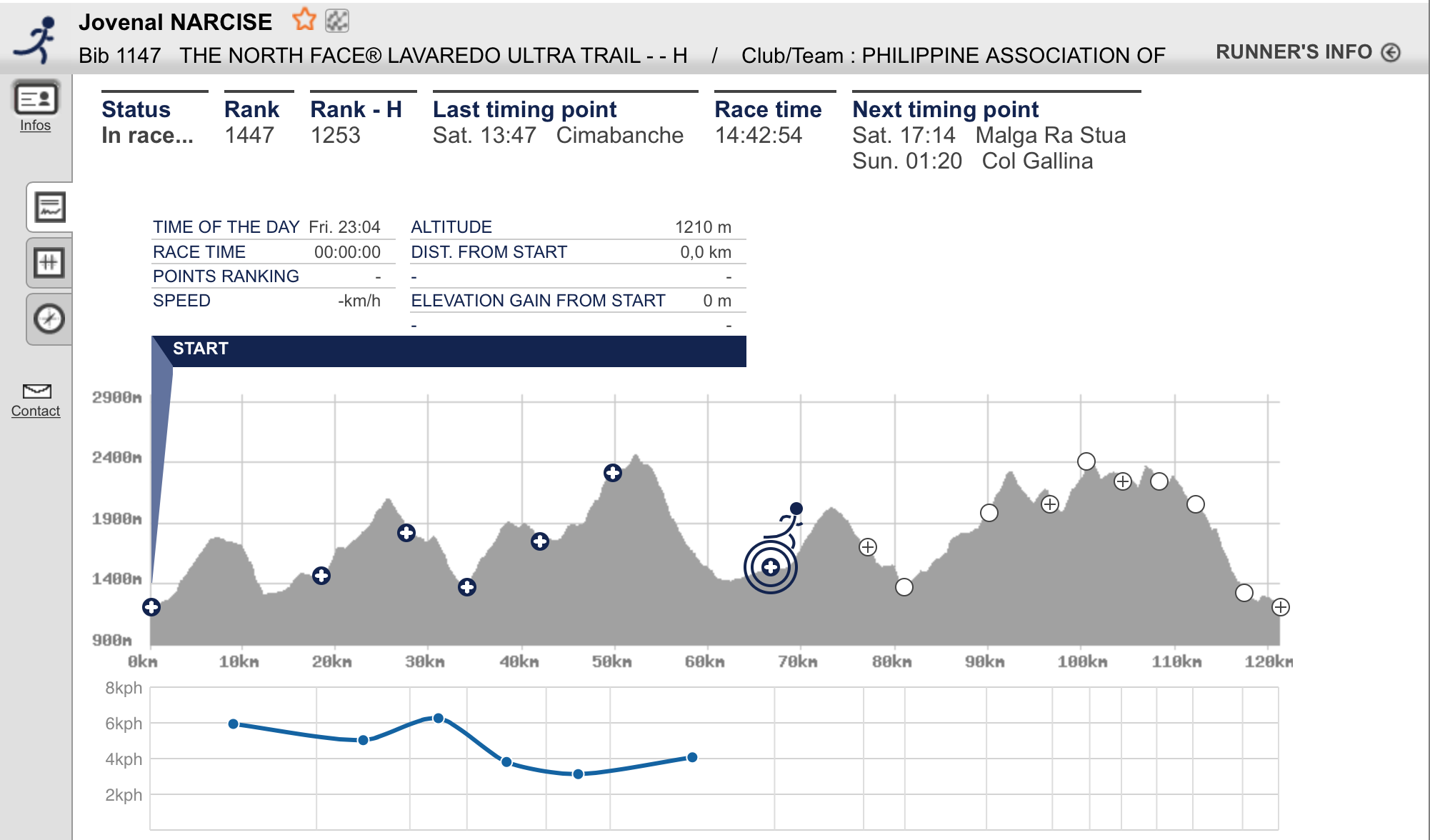Click the Contact link
This screenshot has width=1430, height=840.
pos(36,411)
